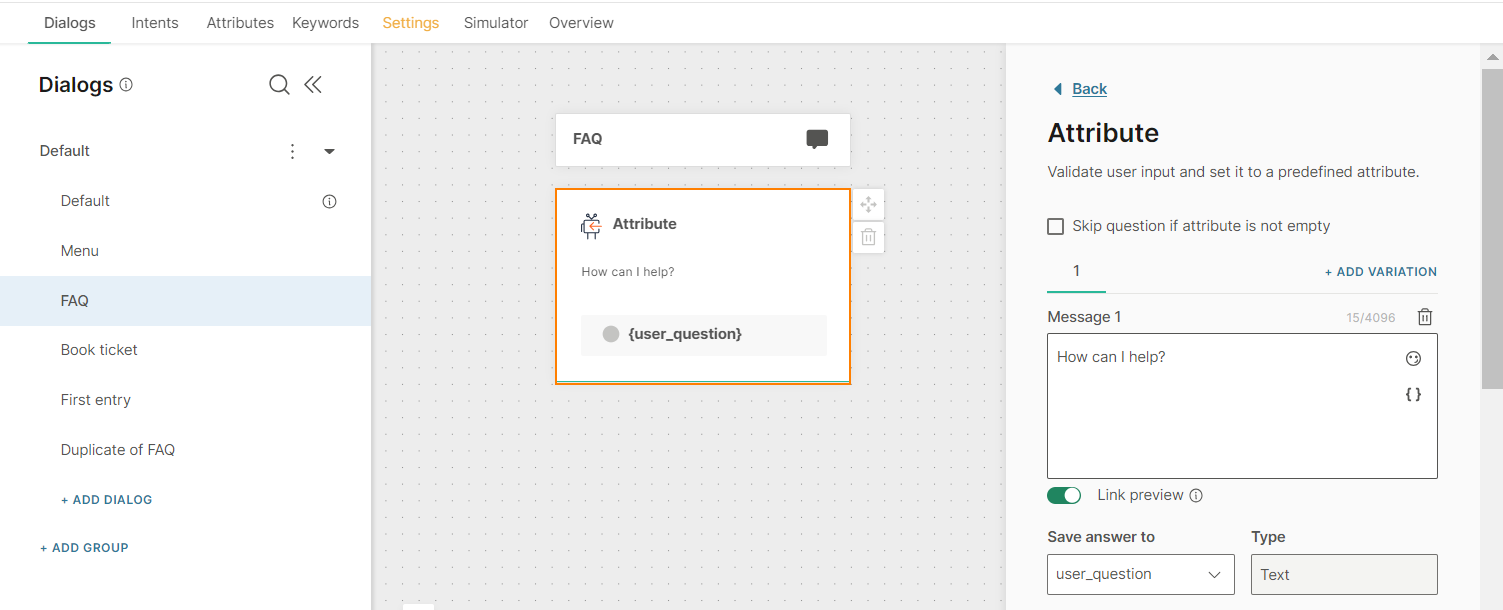Collapse the Default group with the arrow
This screenshot has height=610, width=1503.
click(x=329, y=151)
